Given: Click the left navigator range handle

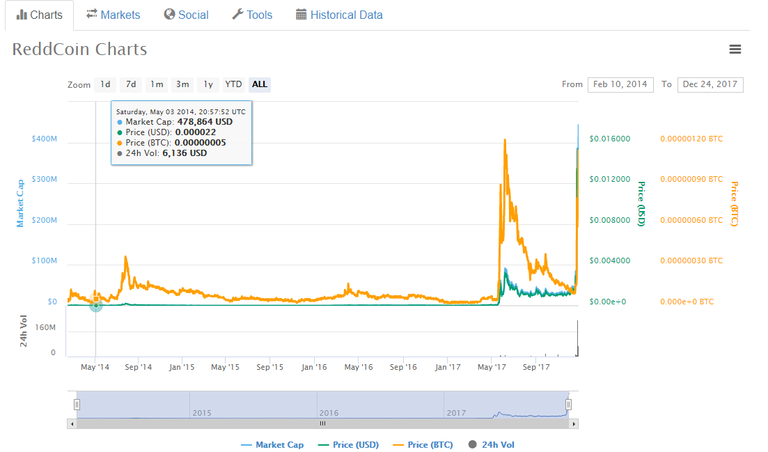Looking at the screenshot, I should (x=77, y=404).
